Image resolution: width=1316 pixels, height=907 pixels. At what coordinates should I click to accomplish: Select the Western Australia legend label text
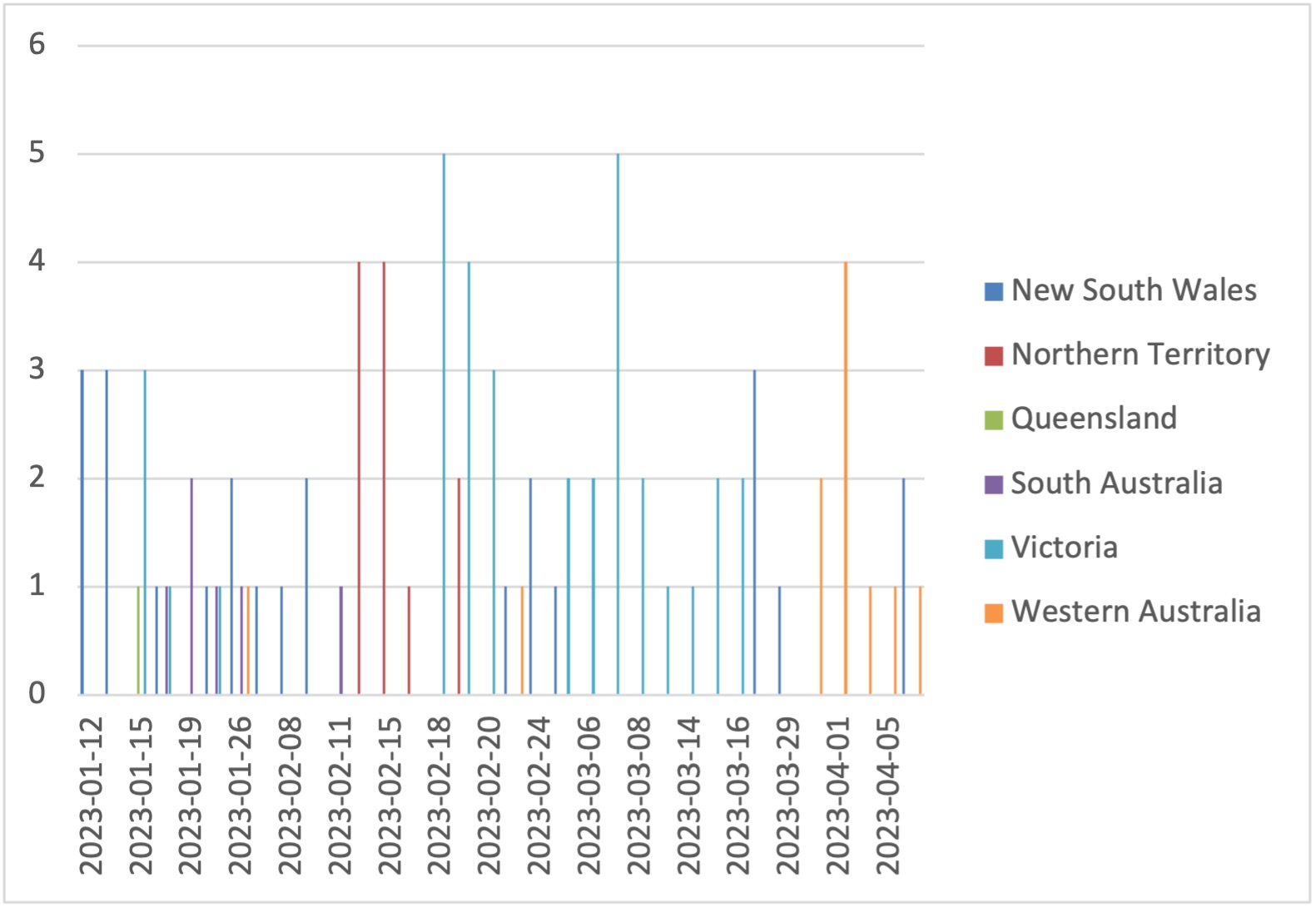(x=1135, y=612)
